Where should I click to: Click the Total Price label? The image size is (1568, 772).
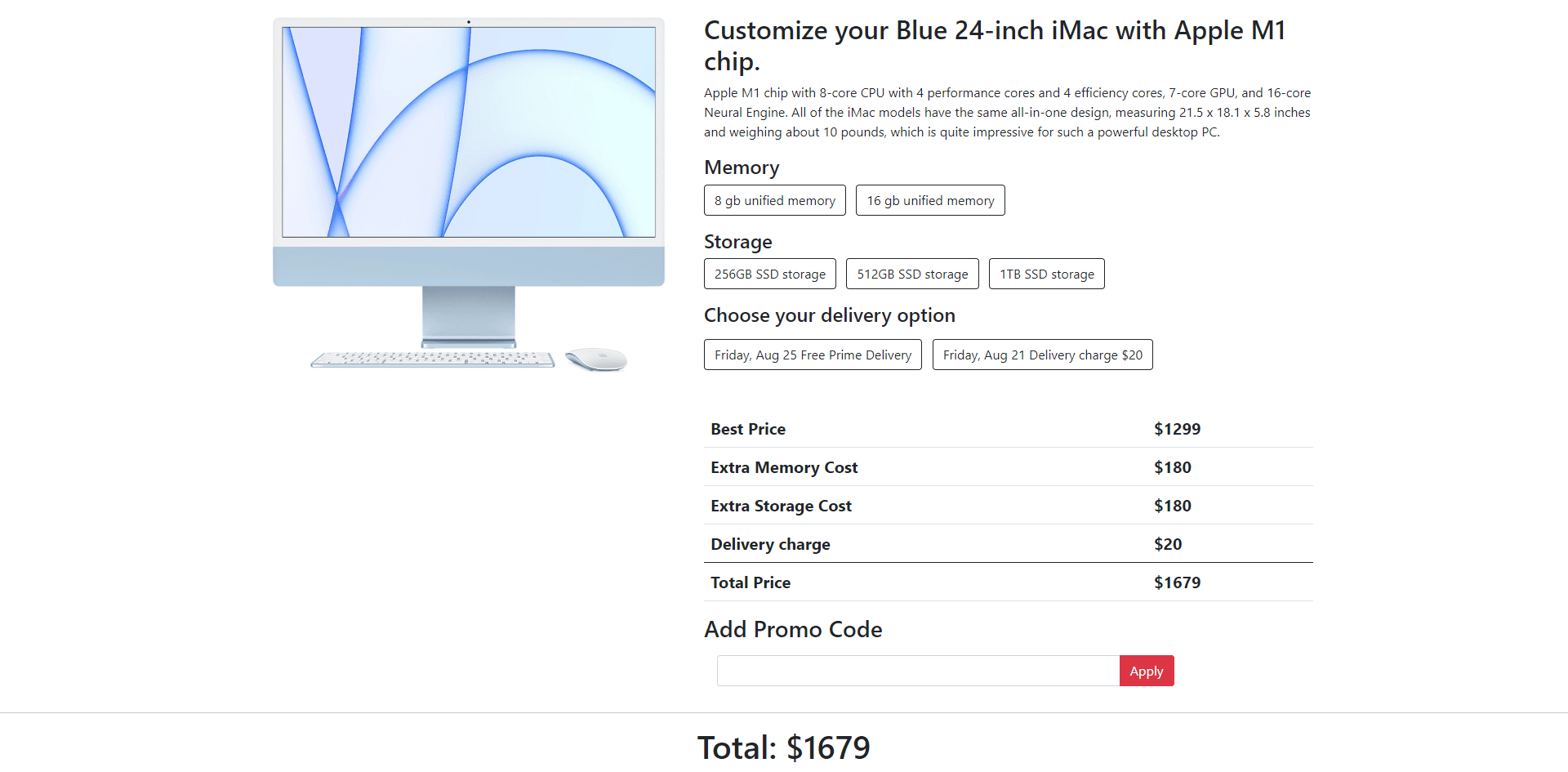coord(751,582)
